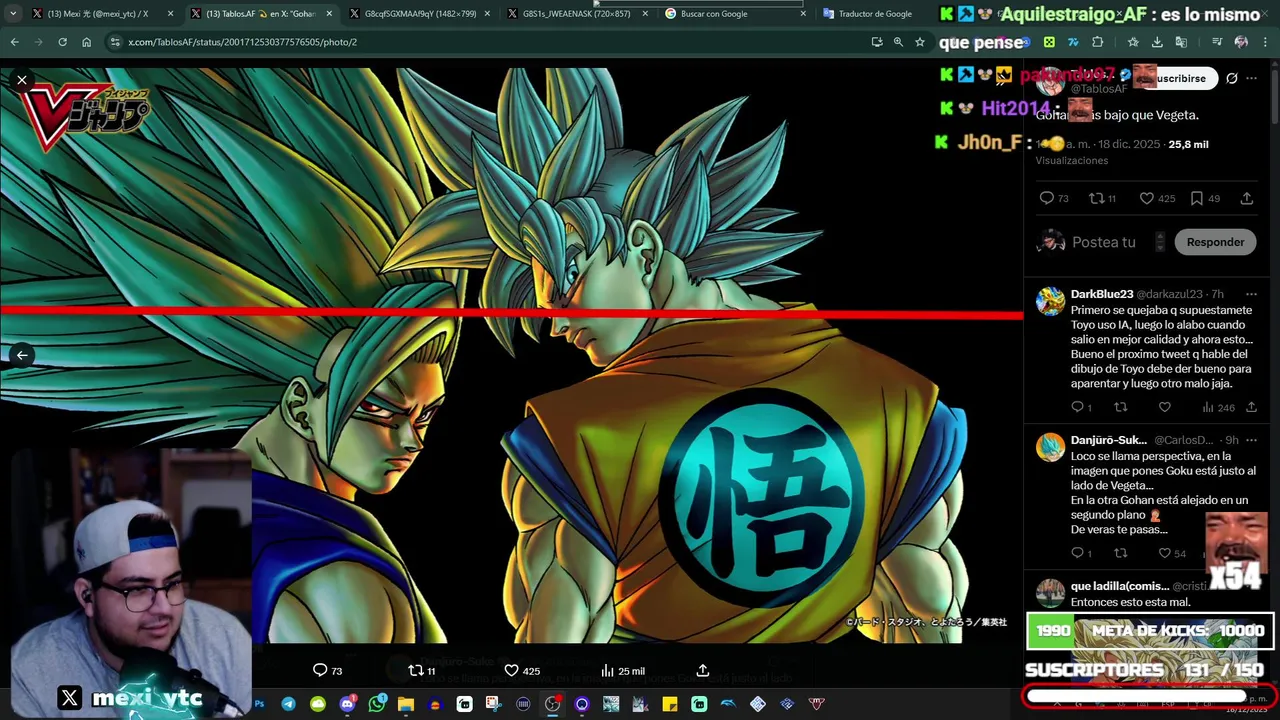
Task: View stats 246 on DarkBlue23 comment
Action: click(x=1218, y=407)
